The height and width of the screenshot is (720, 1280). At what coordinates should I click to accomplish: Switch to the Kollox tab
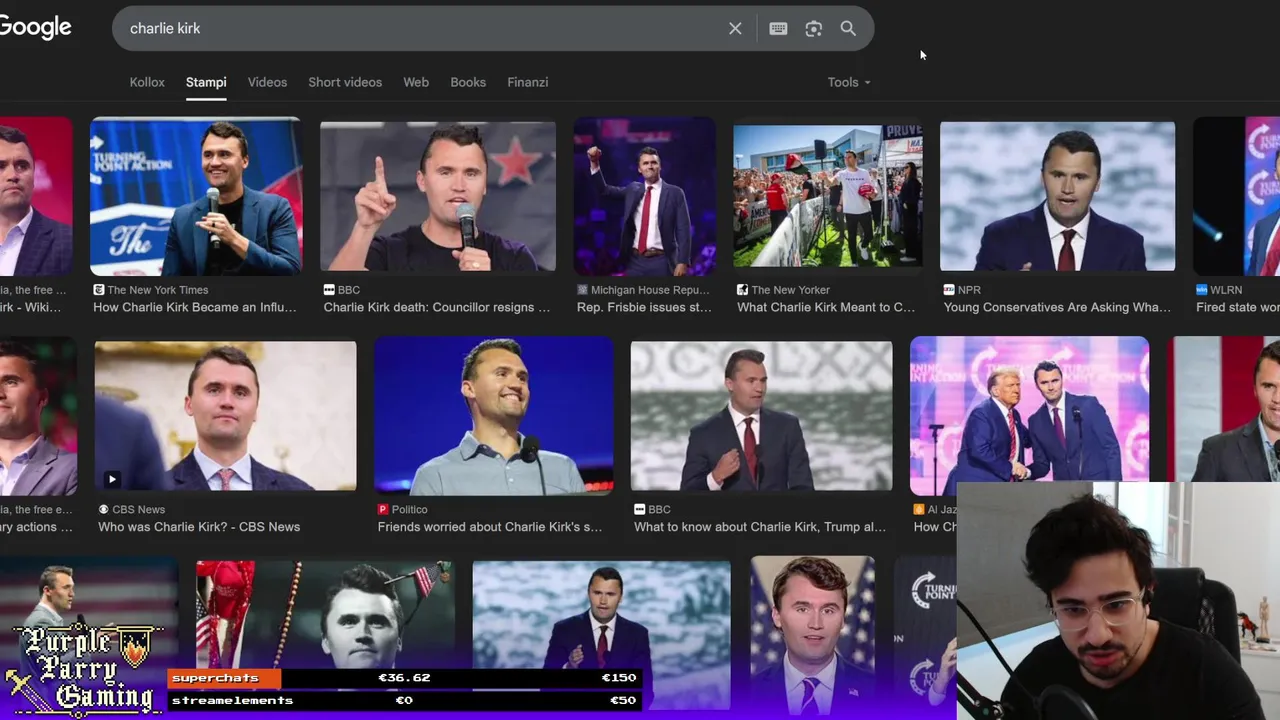point(147,82)
